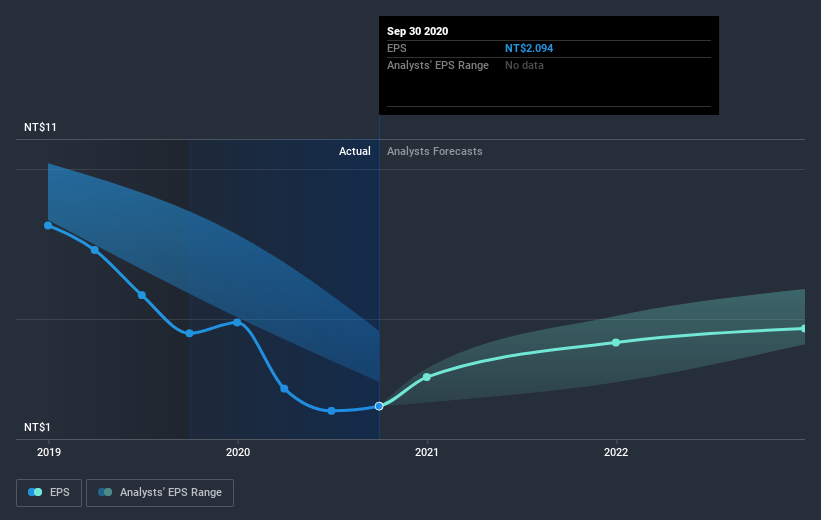Click the 'Sep 30 2020' tooltip date heading

click(x=417, y=31)
